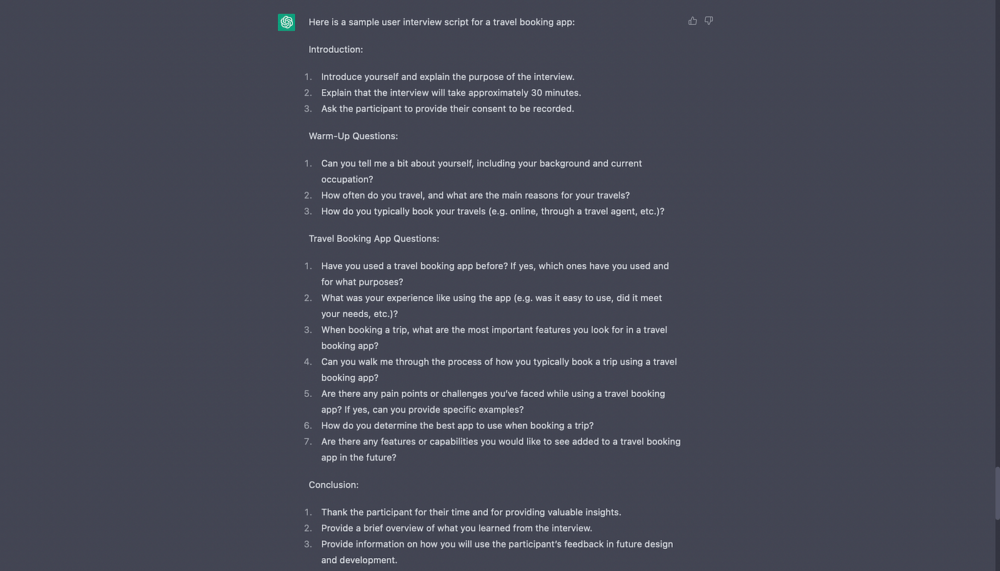Click the 'Travel Booking App Questions:' heading
The image size is (1000, 571).
point(374,239)
